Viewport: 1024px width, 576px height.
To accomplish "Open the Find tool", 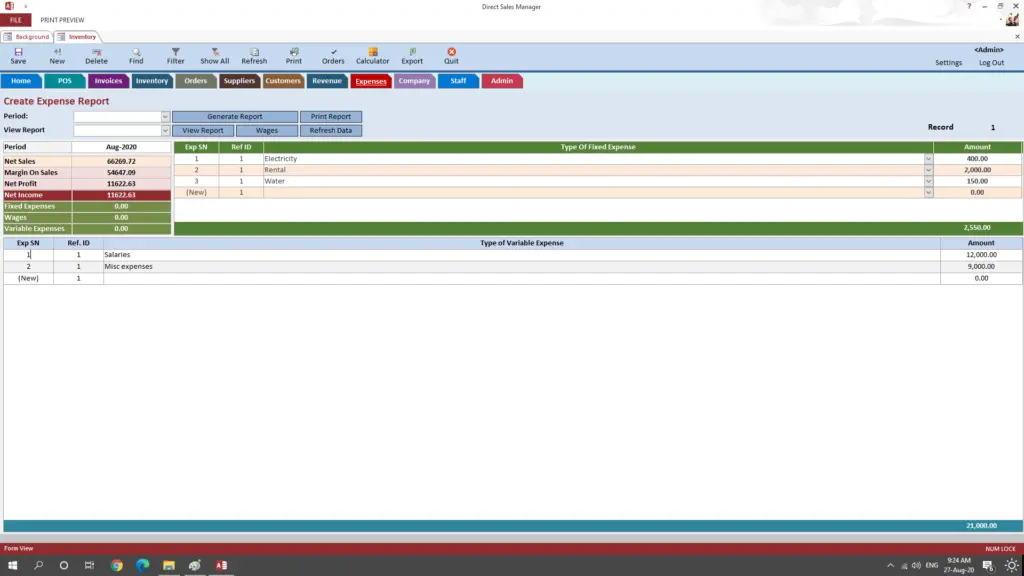I will pyautogui.click(x=136, y=54).
